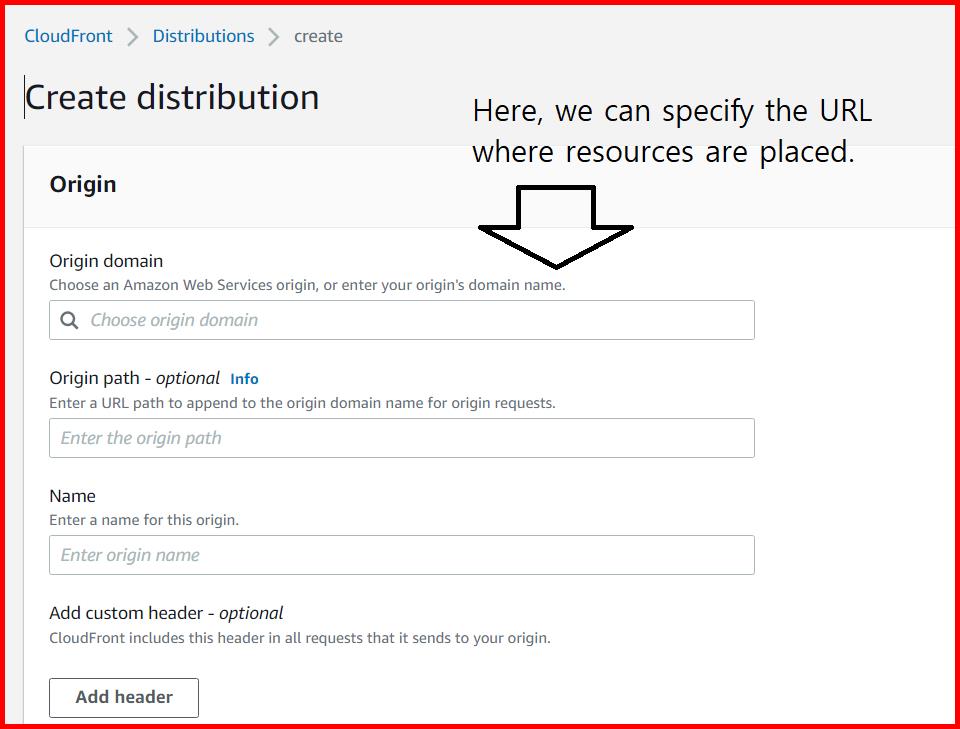Click the Create distribution page title
This screenshot has height=729, width=960.
click(x=171, y=97)
